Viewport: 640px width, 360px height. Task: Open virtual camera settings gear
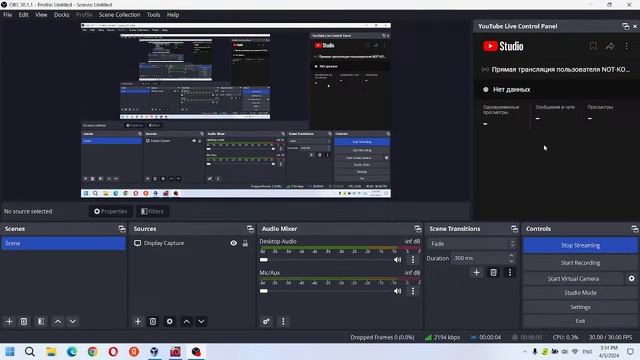click(x=631, y=278)
